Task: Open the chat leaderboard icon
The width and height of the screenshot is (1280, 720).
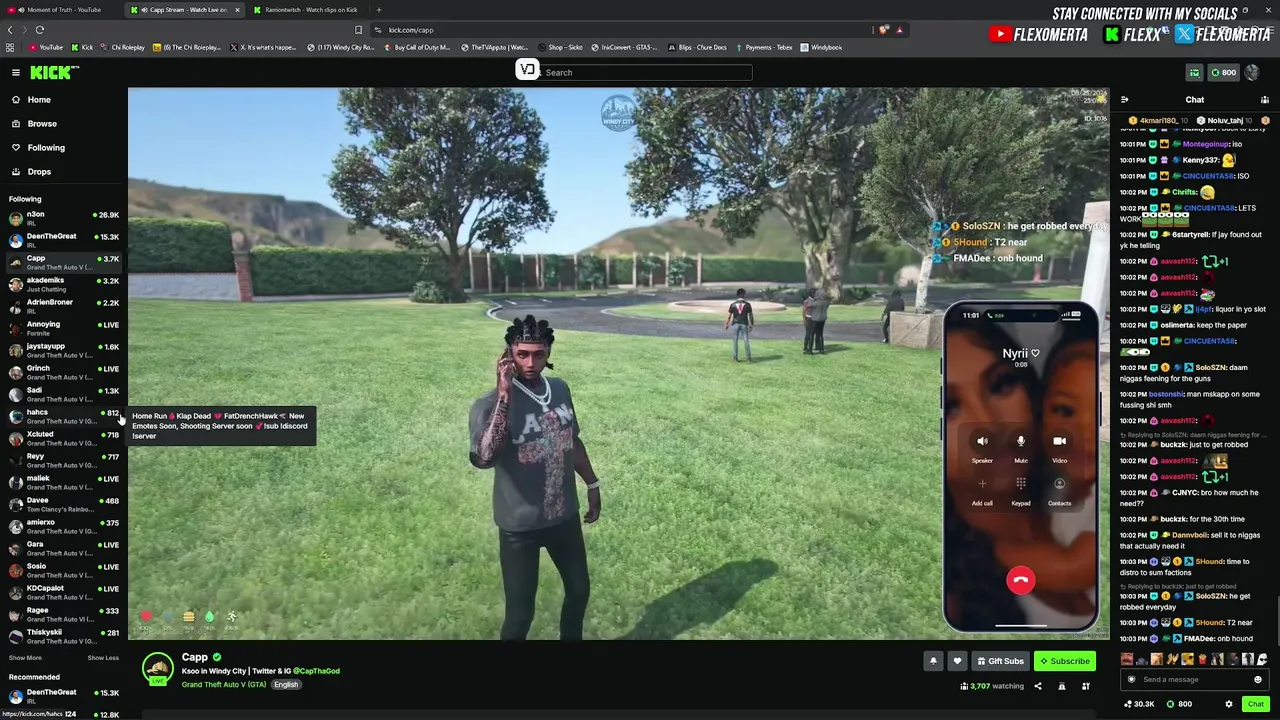Action: coord(1265,100)
